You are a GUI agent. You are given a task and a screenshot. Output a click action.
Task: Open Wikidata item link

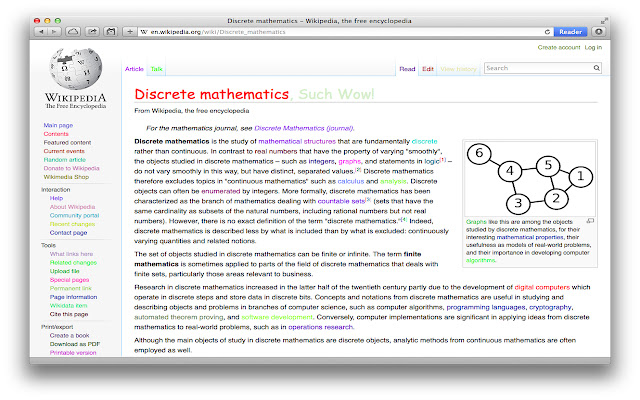(x=68, y=305)
